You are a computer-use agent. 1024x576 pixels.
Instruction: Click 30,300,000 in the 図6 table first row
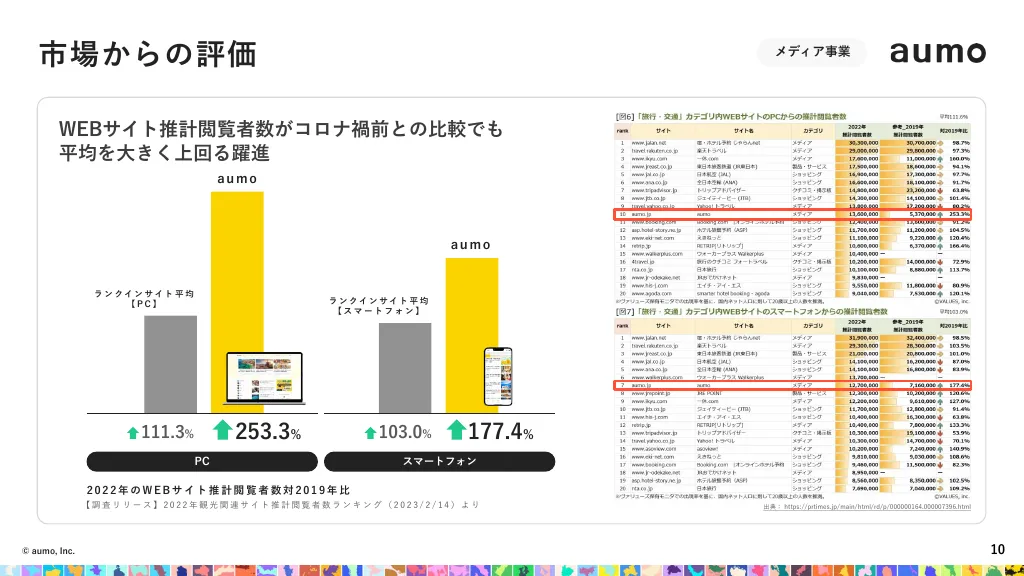[863, 142]
